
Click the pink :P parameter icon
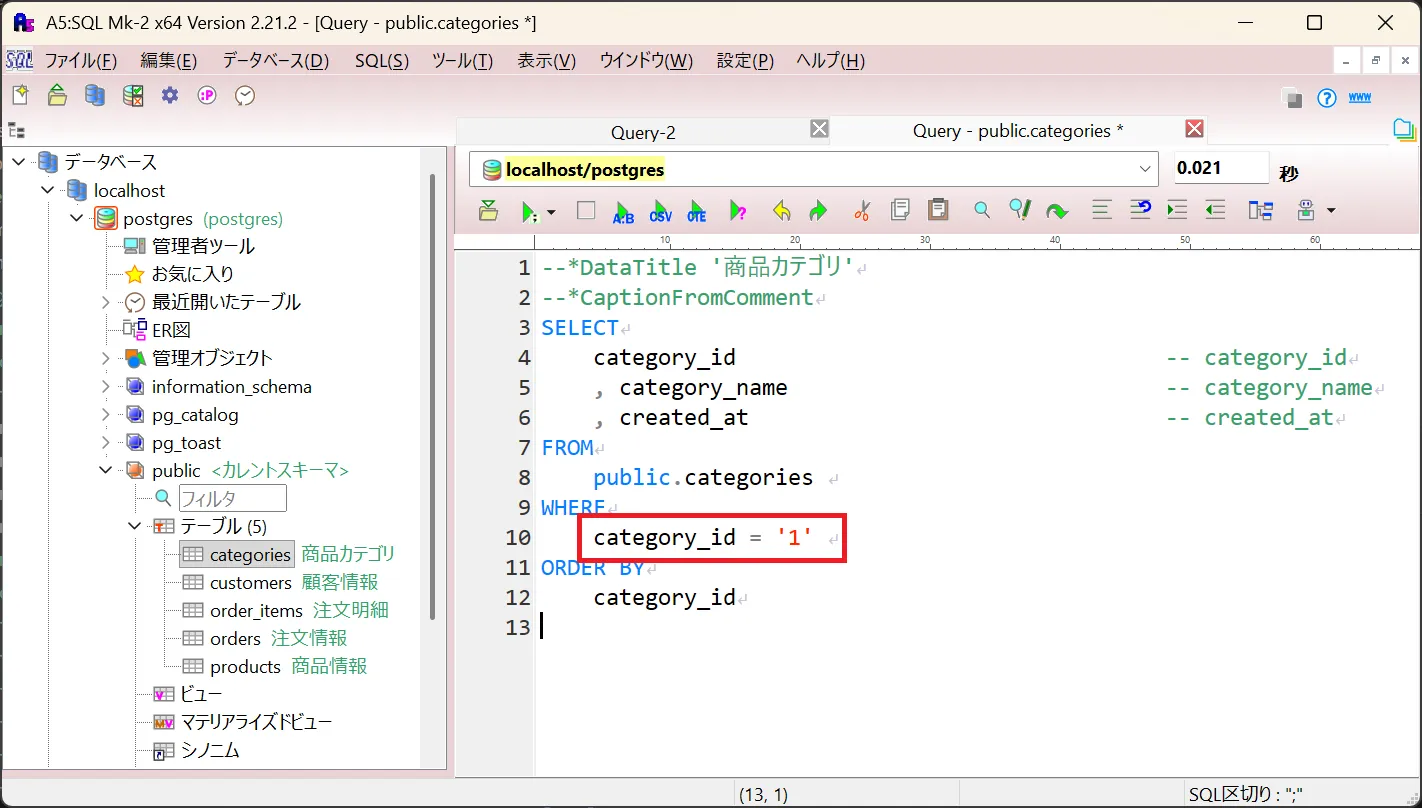coord(207,95)
